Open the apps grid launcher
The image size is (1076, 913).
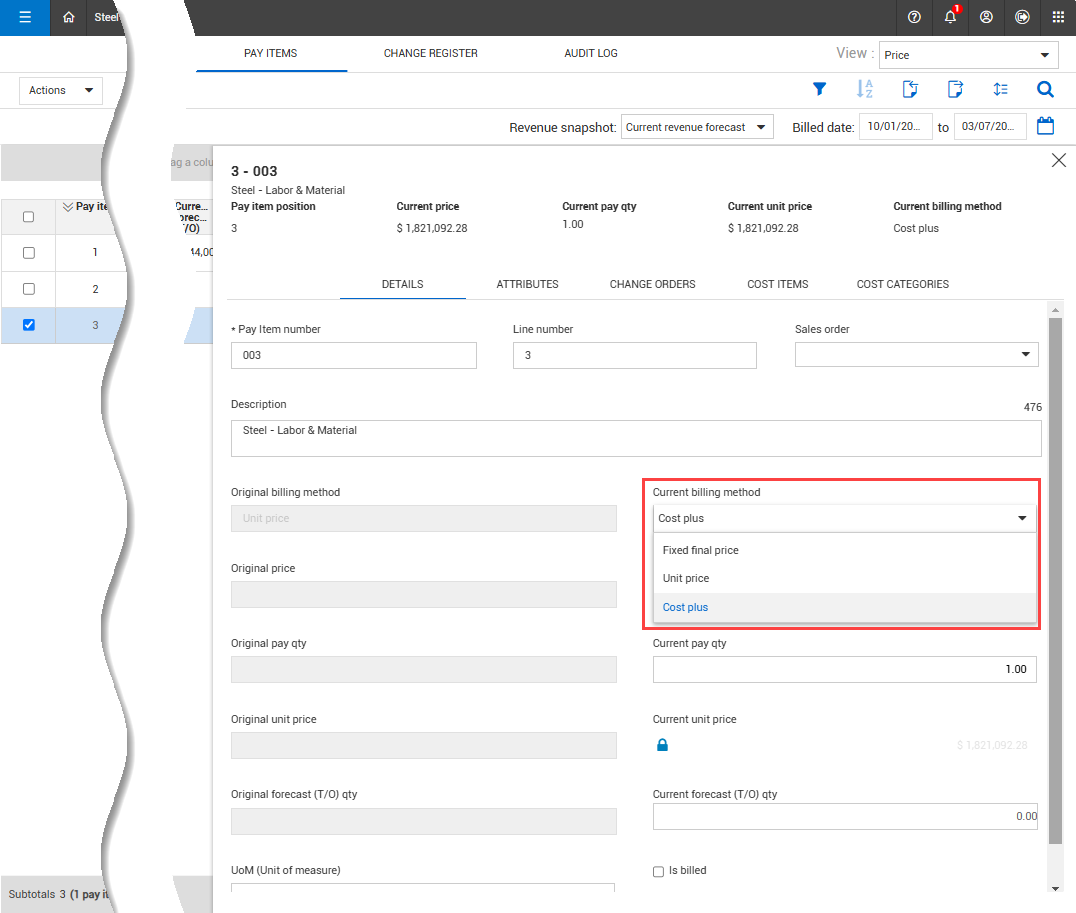(1058, 17)
